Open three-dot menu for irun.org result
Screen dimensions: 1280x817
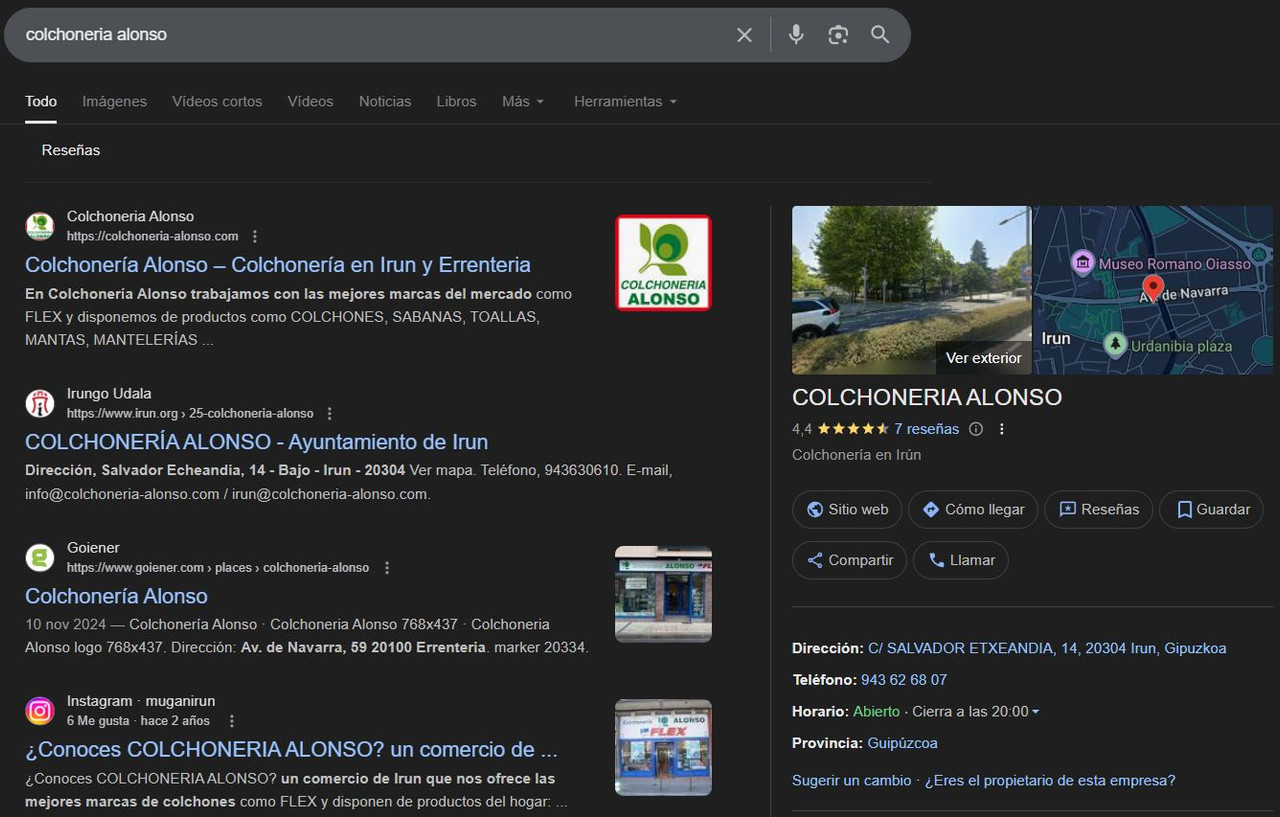[x=330, y=414]
